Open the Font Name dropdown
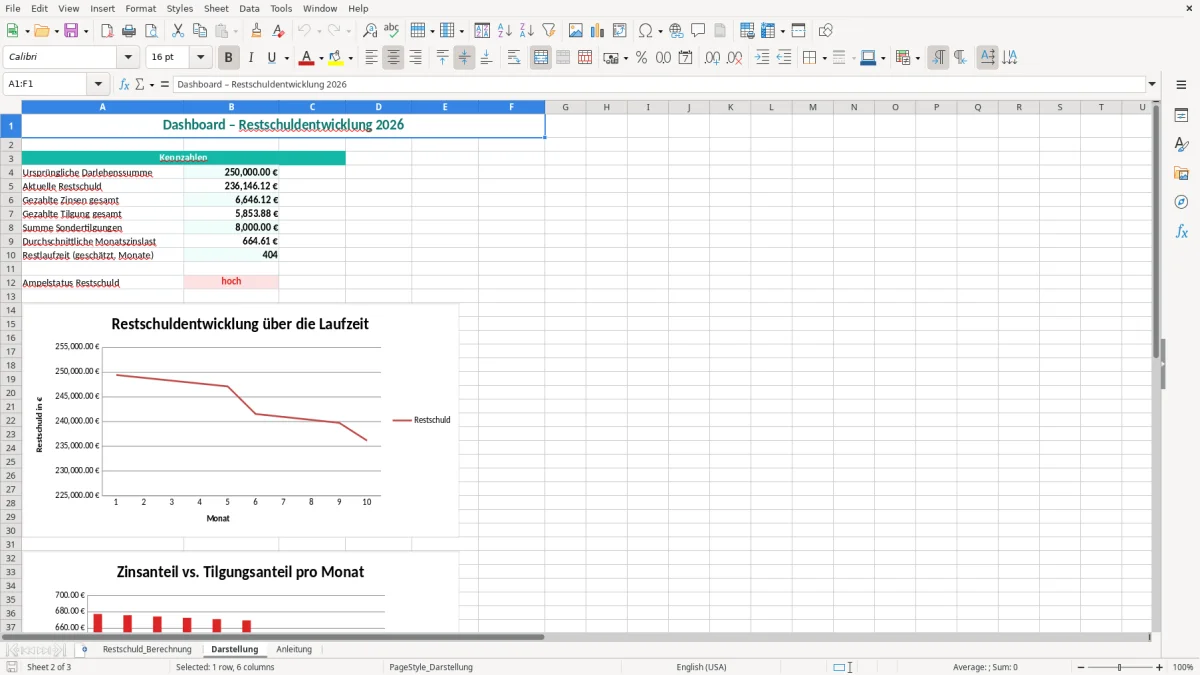This screenshot has height=675, width=1200. tap(128, 58)
